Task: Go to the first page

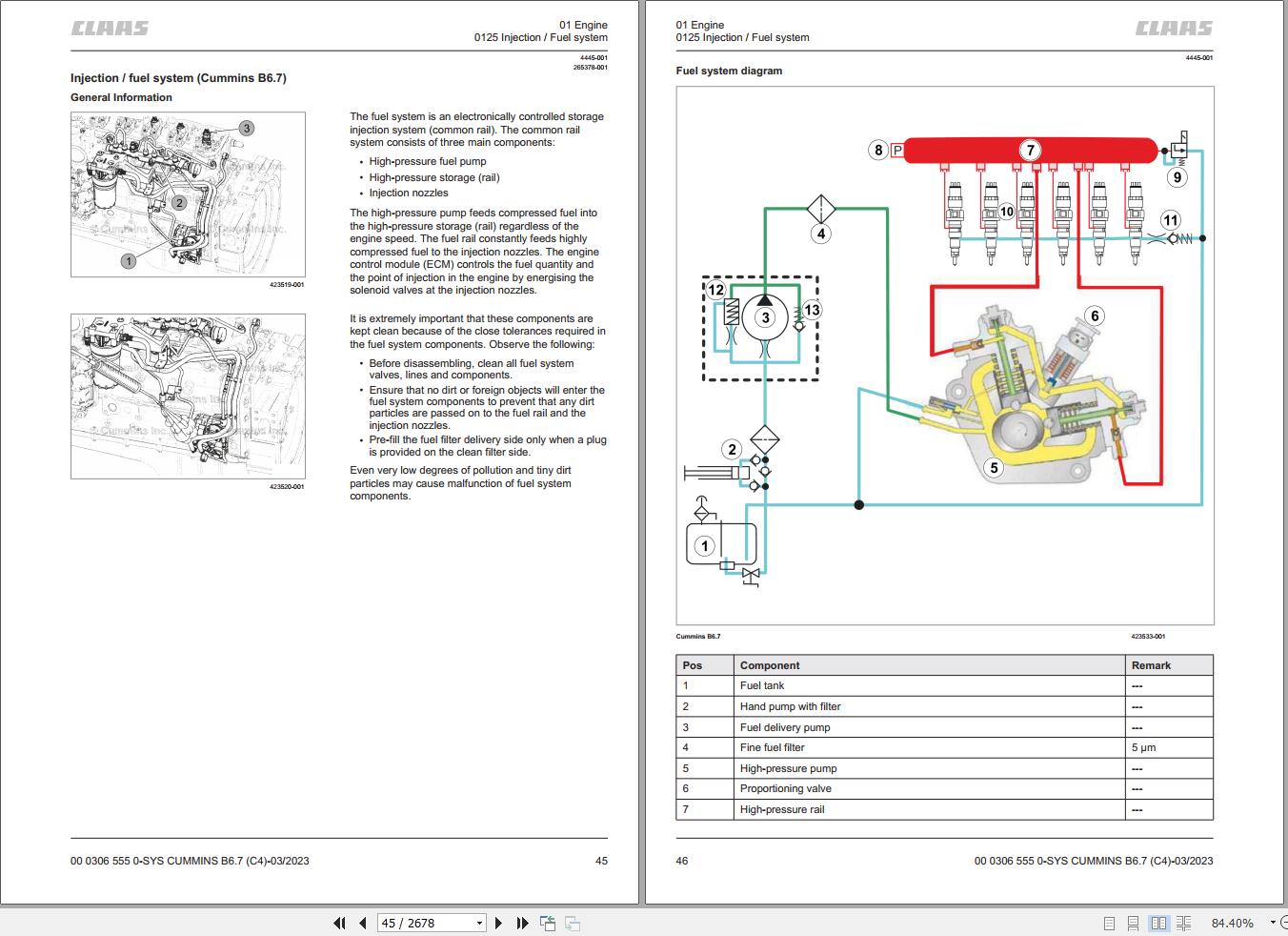Action: click(x=339, y=923)
